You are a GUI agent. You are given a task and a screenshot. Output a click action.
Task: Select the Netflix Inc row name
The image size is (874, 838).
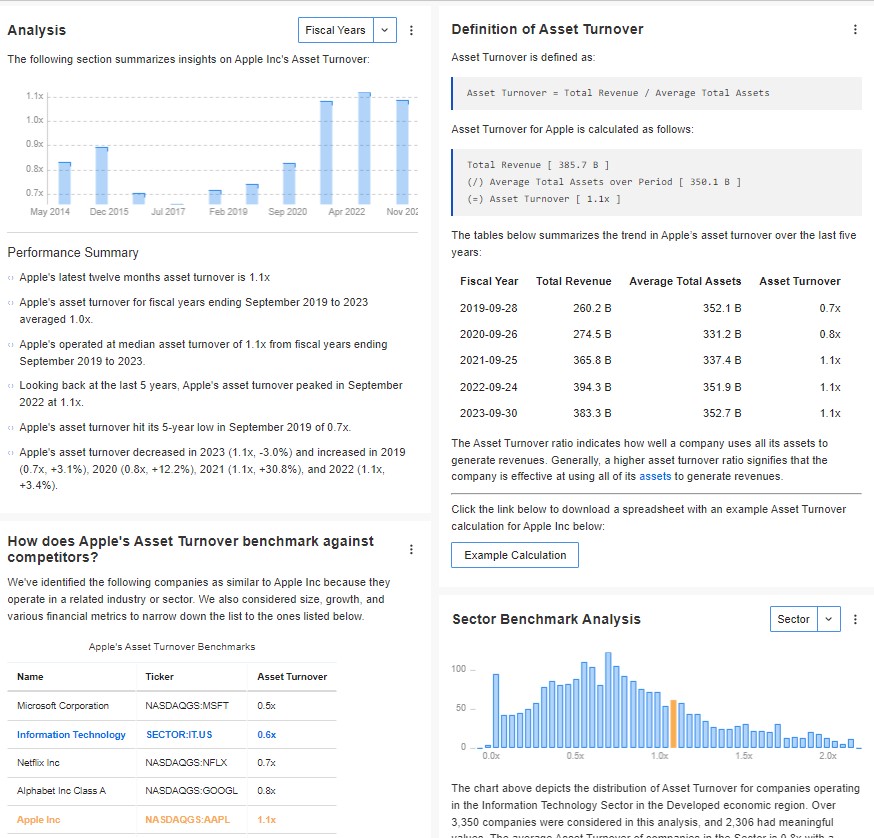click(38, 762)
